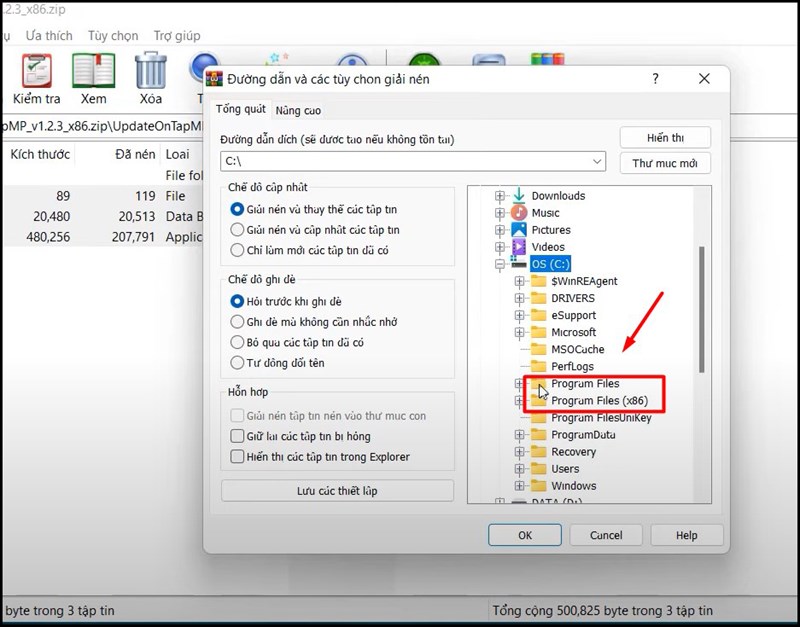Open the Tùy chọn menu
800x627 pixels.
113,35
